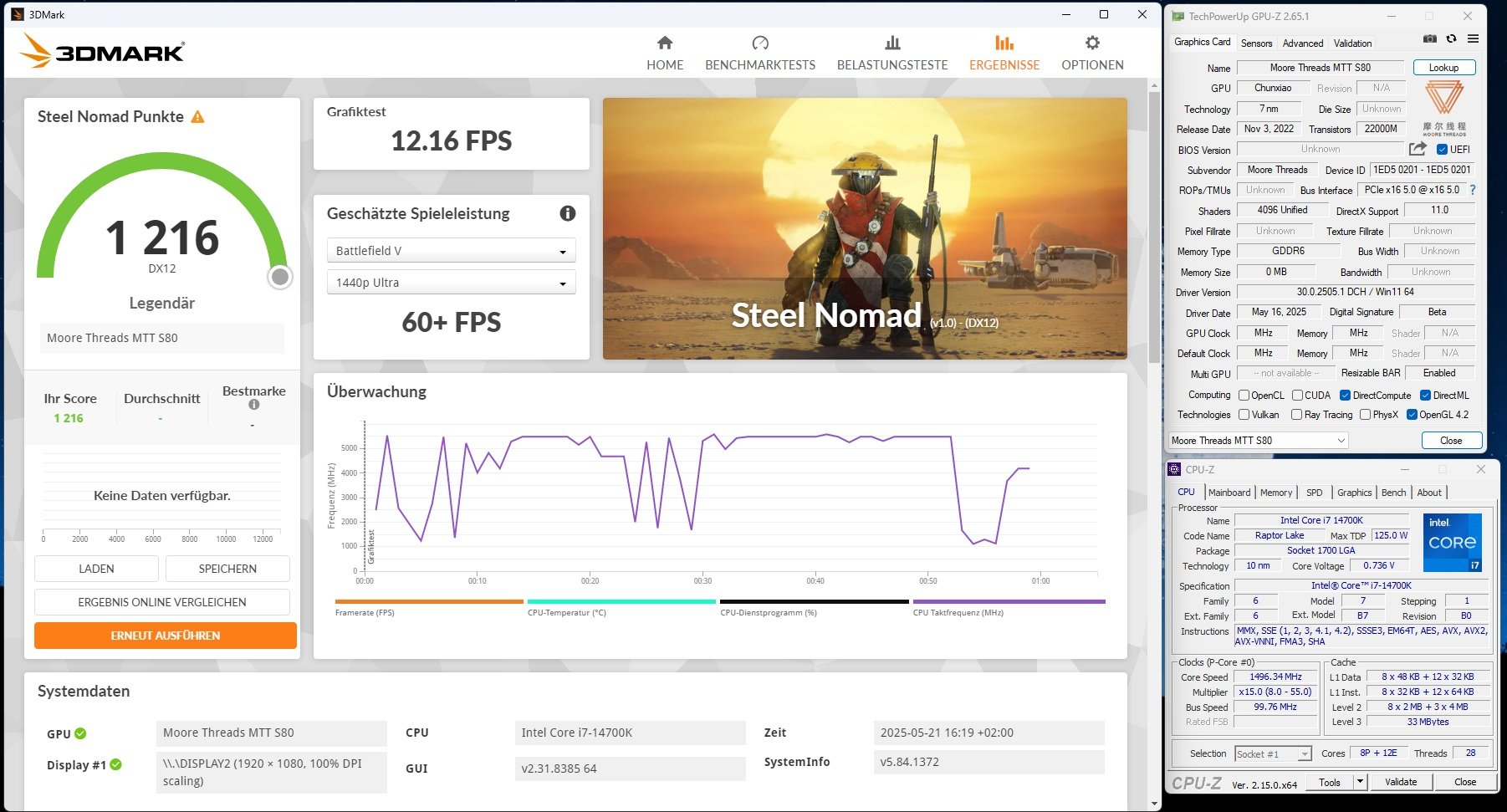Open the Memory tab in CPU-Z
The height and width of the screenshot is (812, 1507).
[1276, 493]
